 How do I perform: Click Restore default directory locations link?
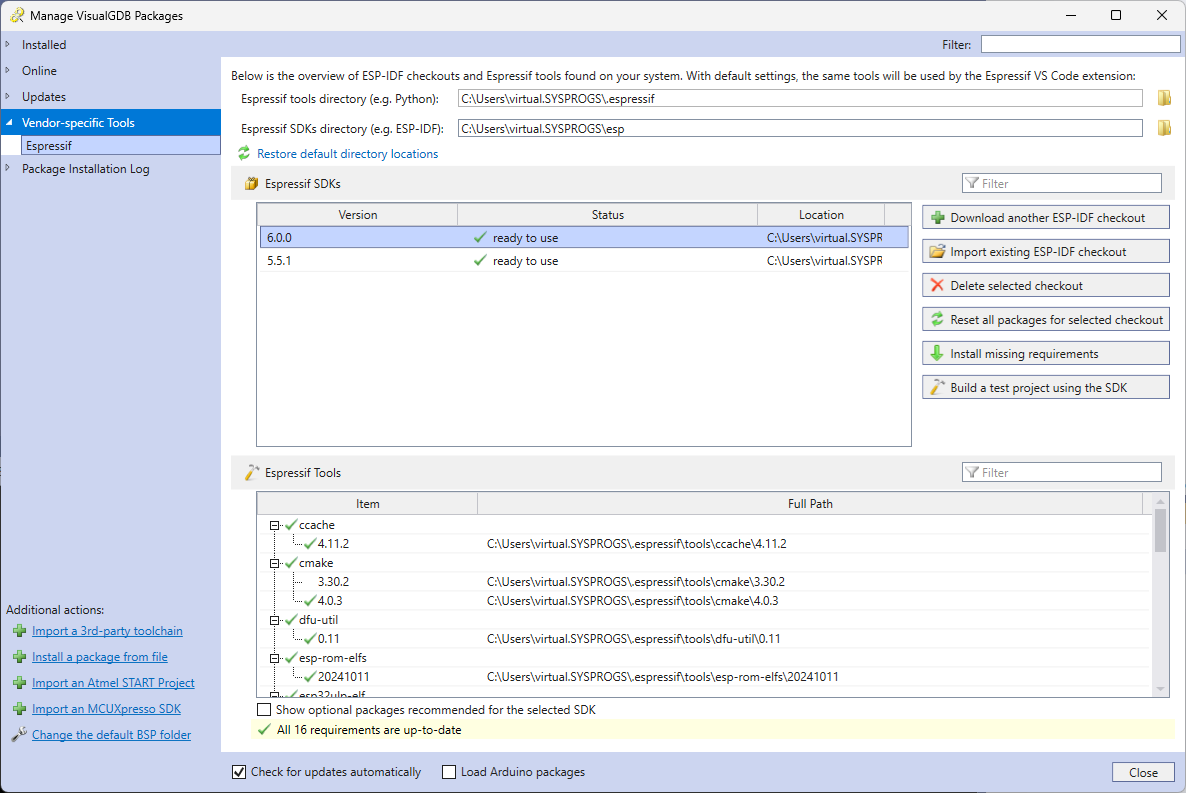(x=347, y=154)
